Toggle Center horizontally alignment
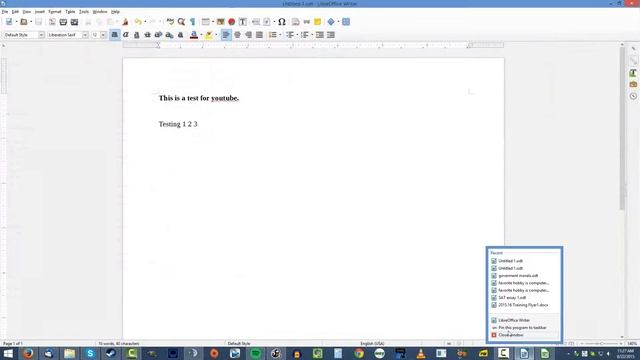The width and height of the screenshot is (640, 360). tap(237, 35)
